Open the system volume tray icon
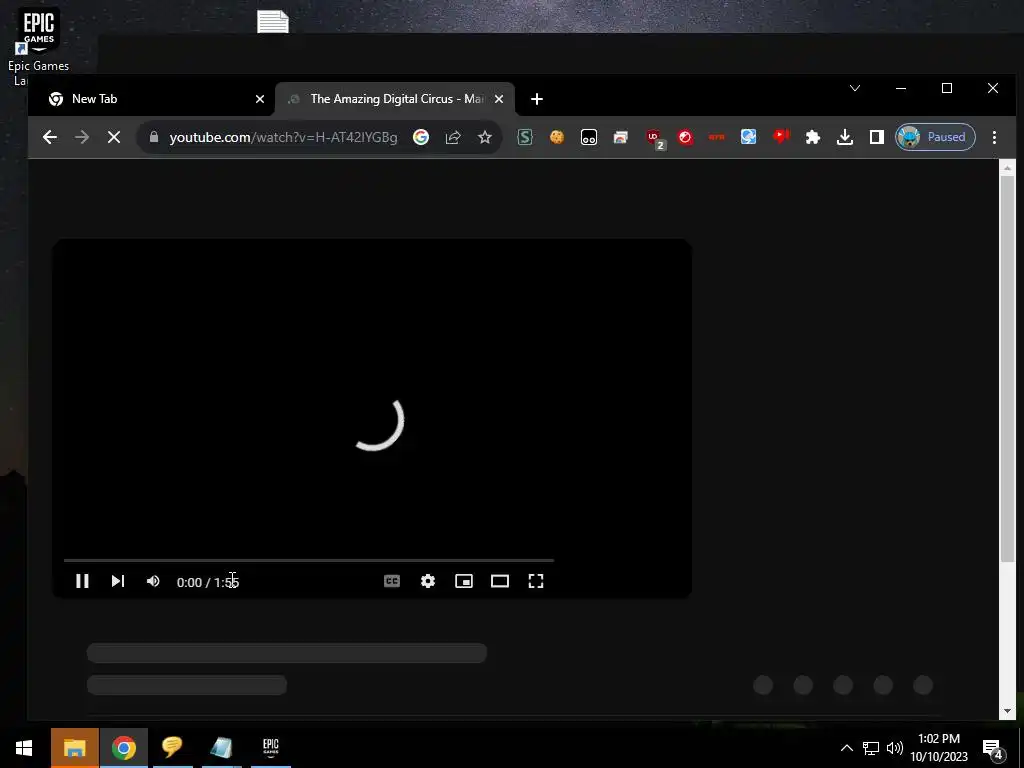 click(895, 748)
